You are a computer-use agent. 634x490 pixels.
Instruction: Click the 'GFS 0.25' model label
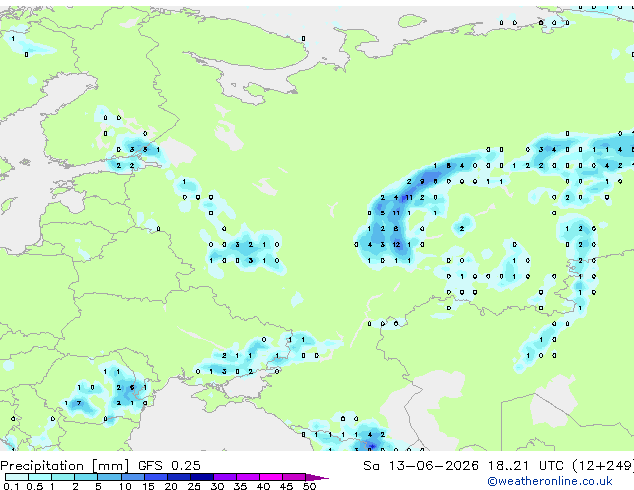169,466
